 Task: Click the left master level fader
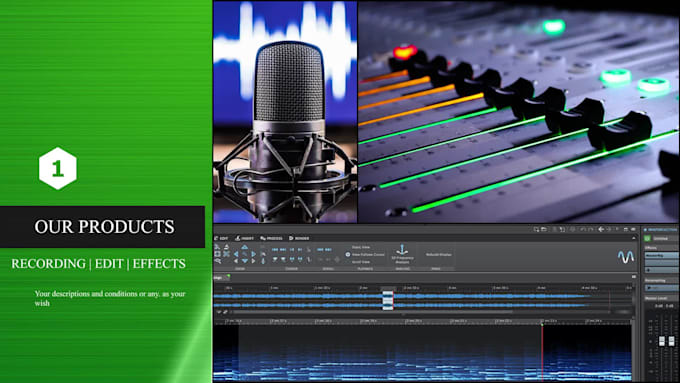[x=662, y=341]
